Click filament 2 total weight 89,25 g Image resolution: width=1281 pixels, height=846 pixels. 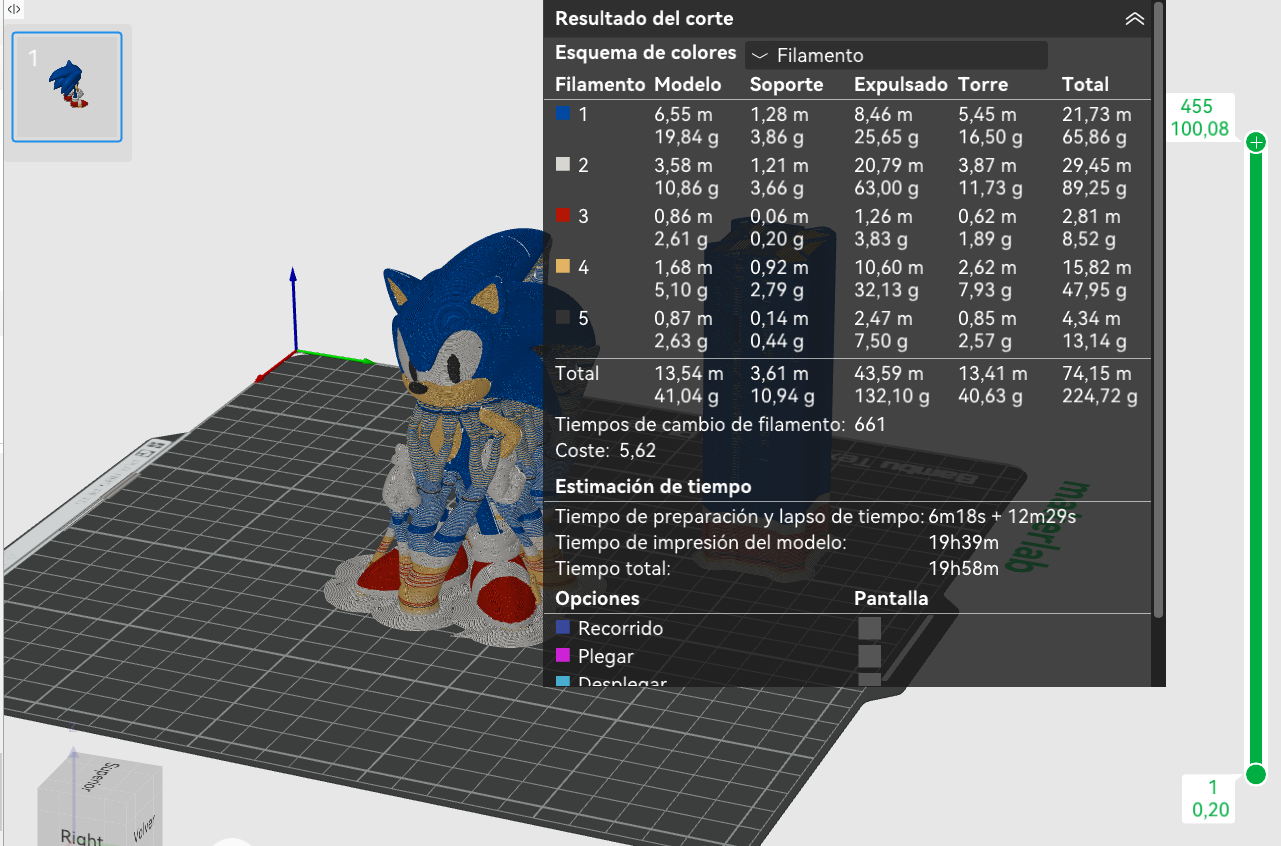coord(1094,189)
